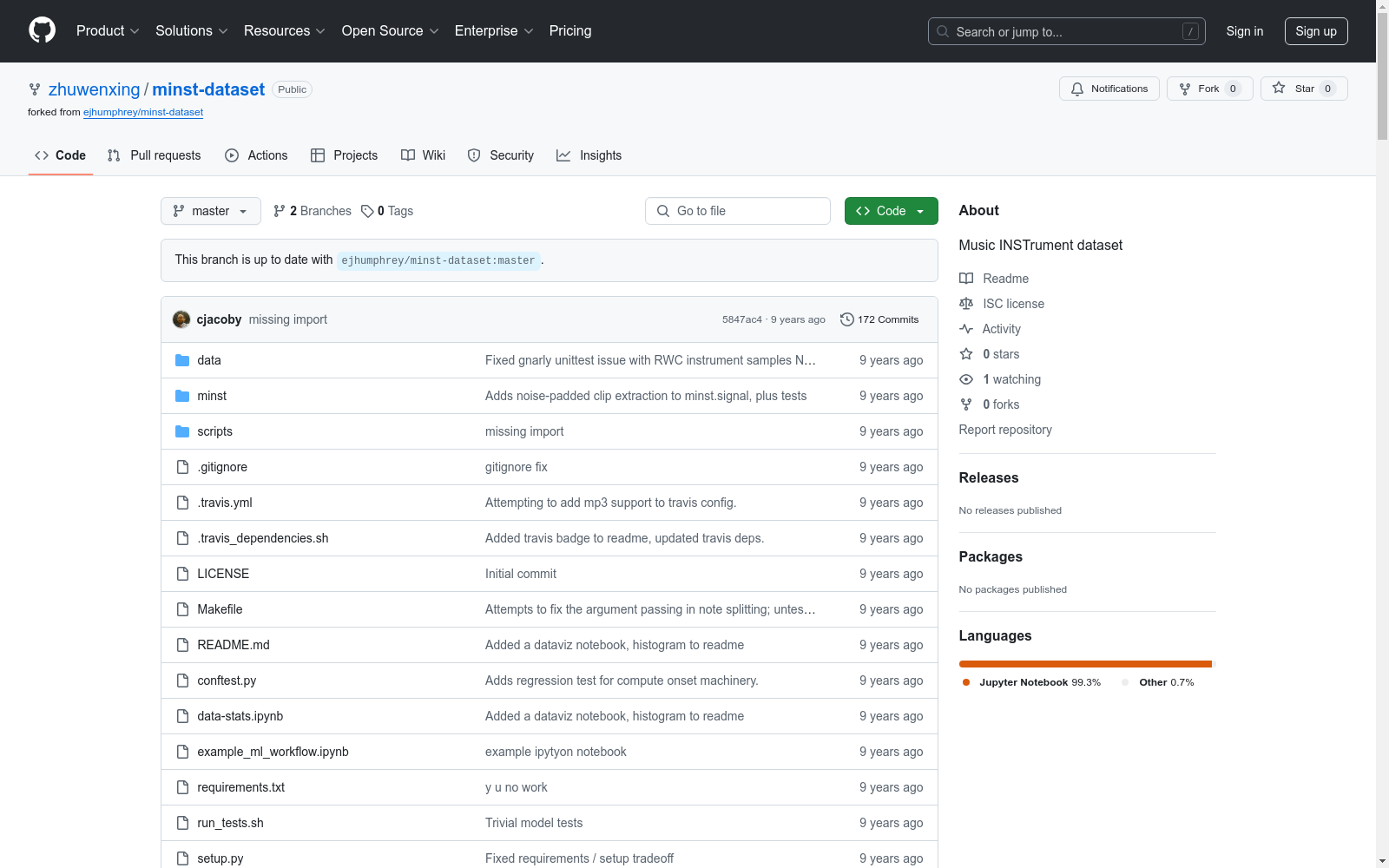Switch to the Pull requests tab
This screenshot has height=868, width=1389.
tap(154, 155)
